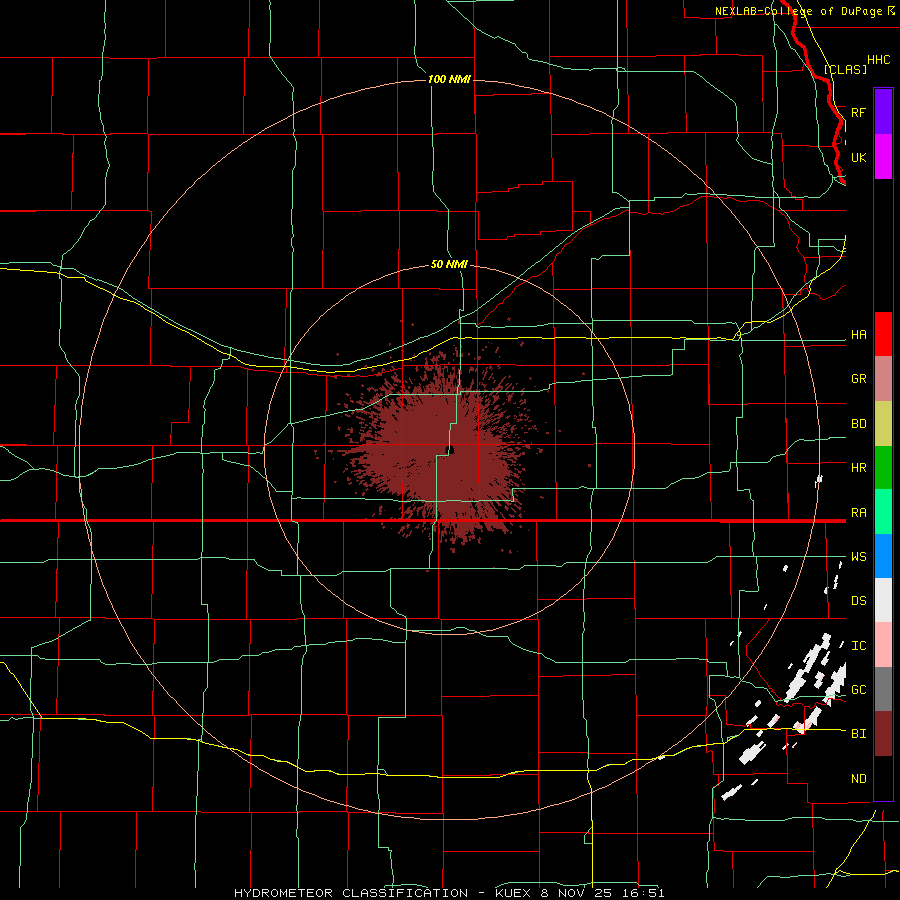
Task: Click the ND black legend swatch
Action: coord(883,778)
